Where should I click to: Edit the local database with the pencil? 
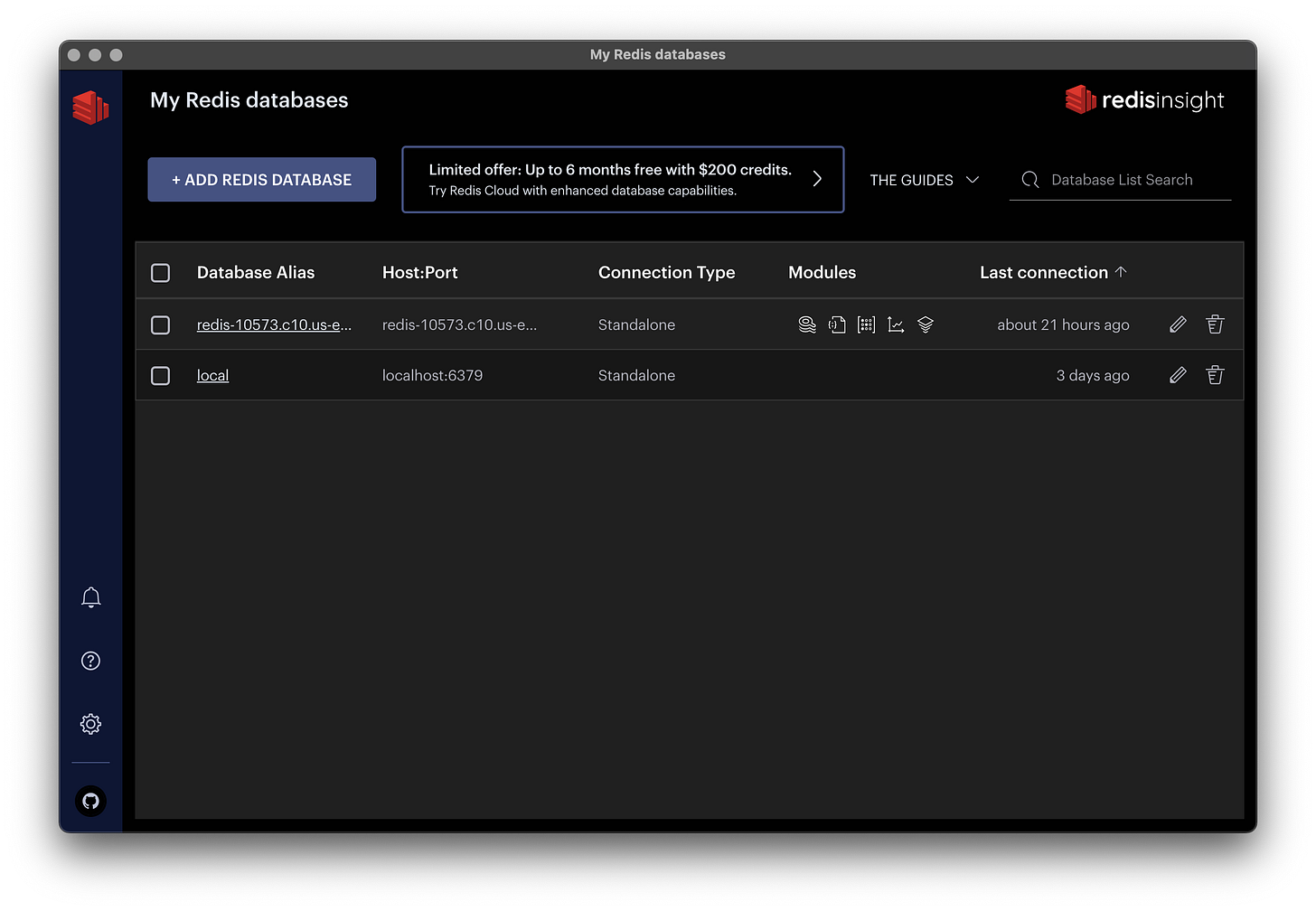point(1178,375)
